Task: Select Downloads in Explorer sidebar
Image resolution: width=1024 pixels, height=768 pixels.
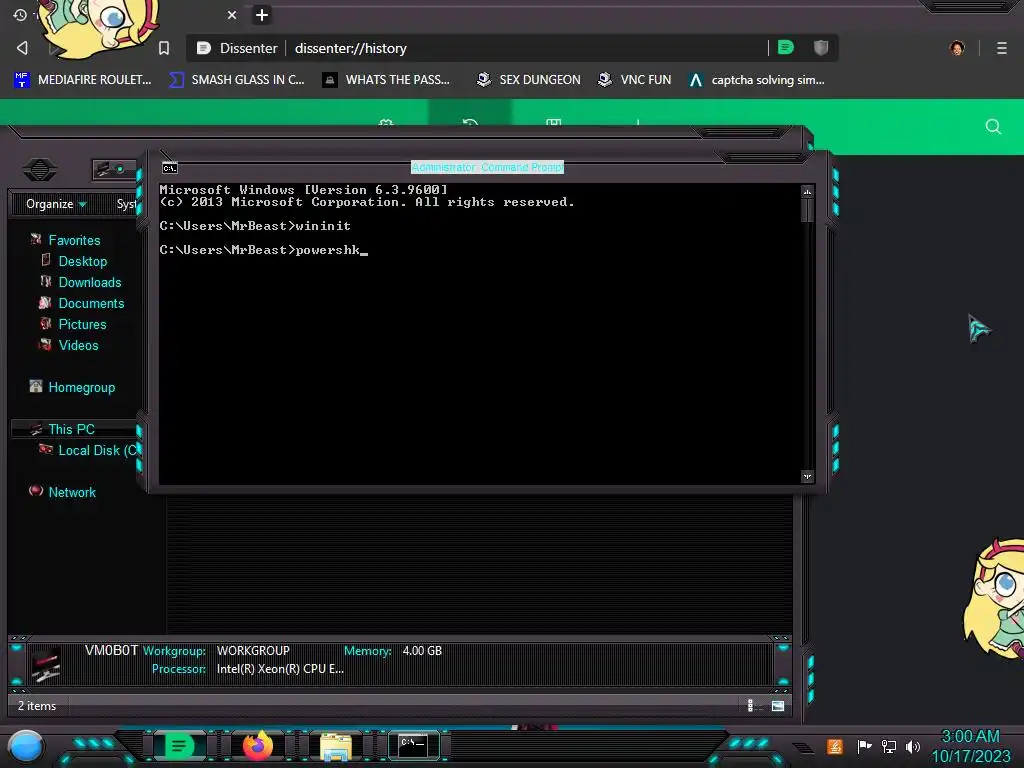Action: click(89, 282)
